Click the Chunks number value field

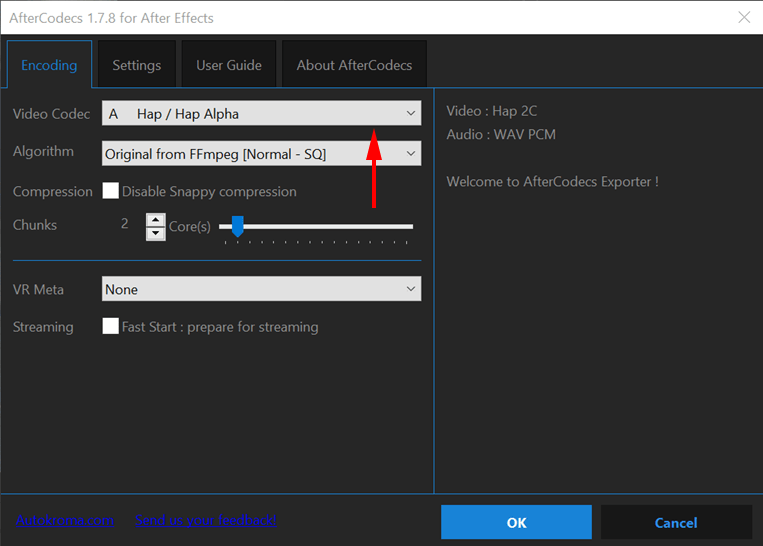point(125,224)
